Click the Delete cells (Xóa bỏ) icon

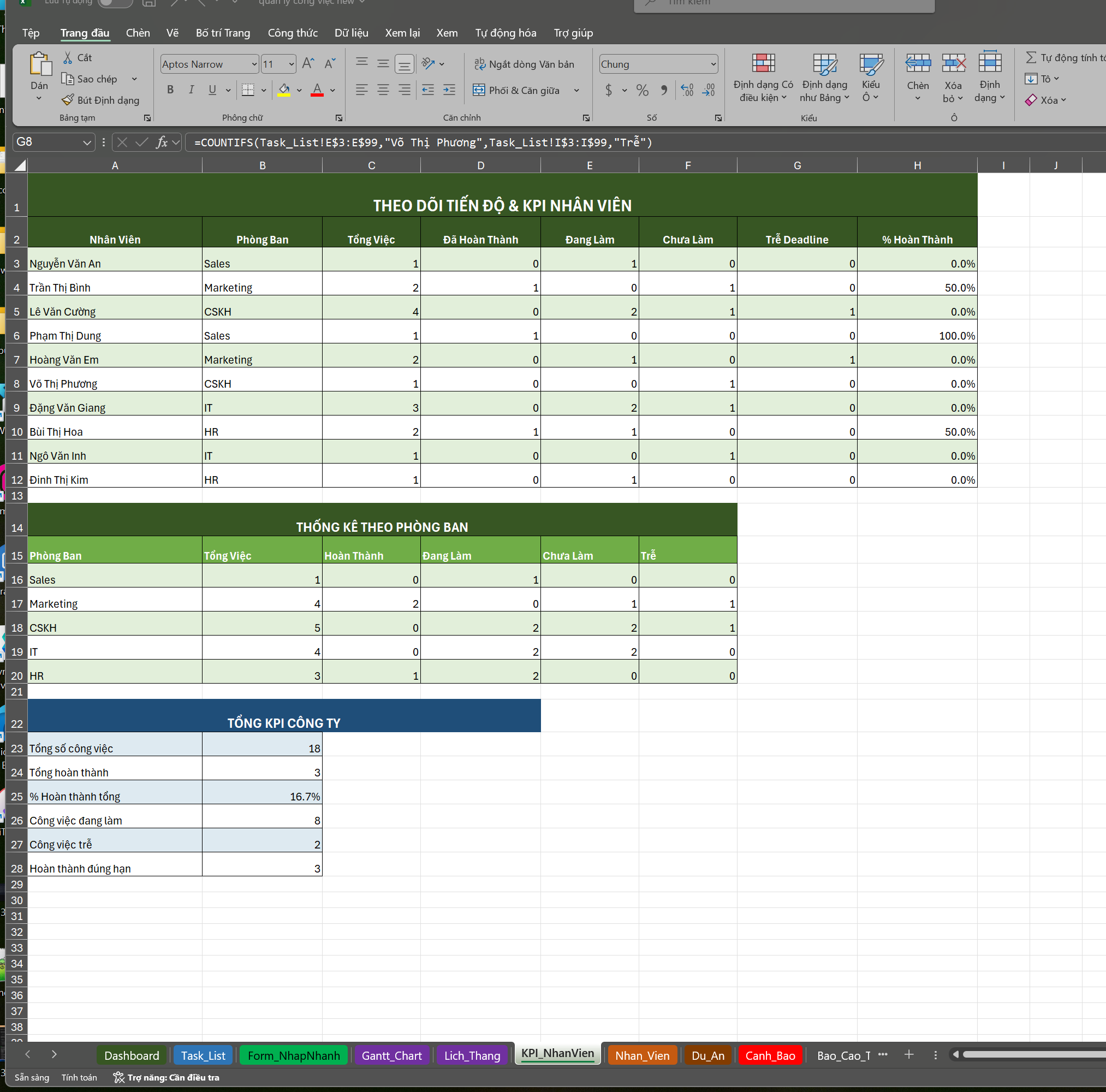(x=953, y=63)
